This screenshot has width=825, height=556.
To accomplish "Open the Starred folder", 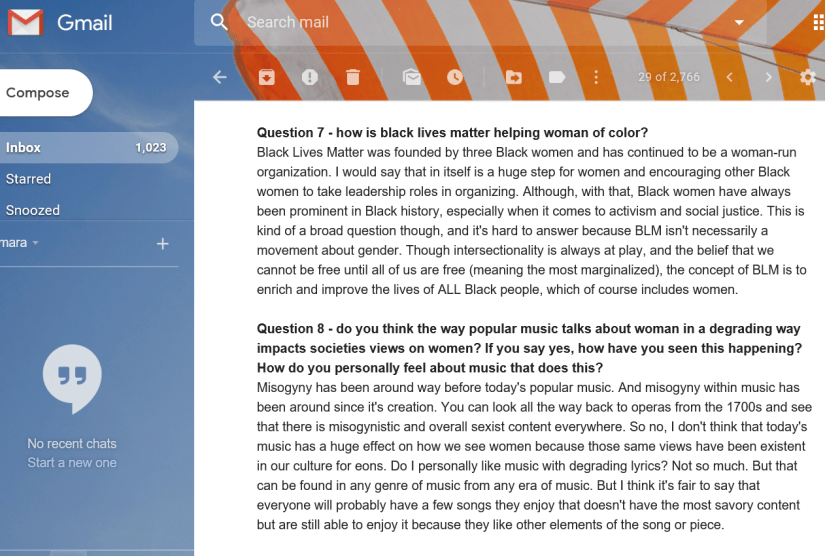I will point(28,179).
